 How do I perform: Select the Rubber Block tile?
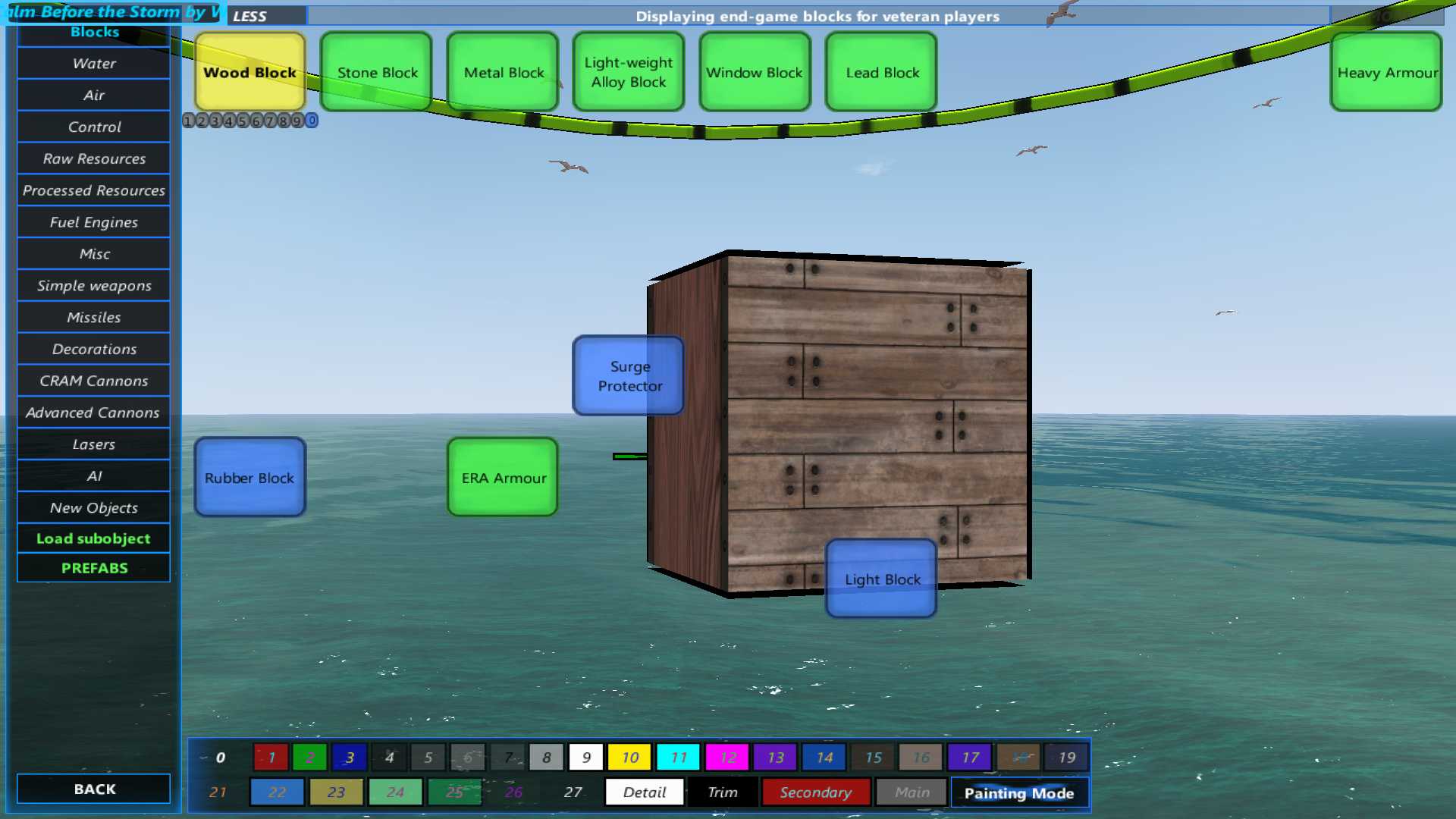click(249, 478)
